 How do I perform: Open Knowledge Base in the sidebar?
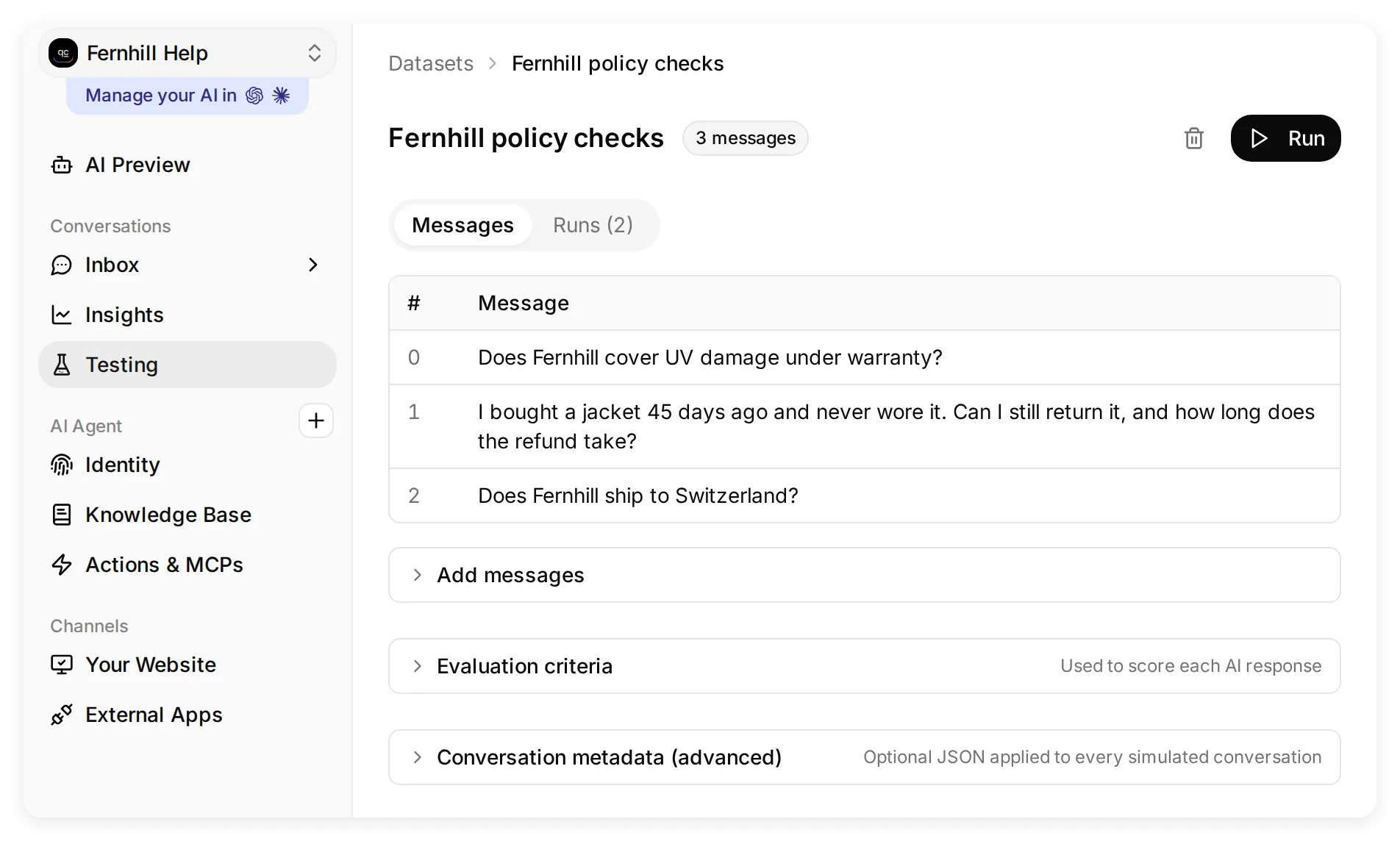pos(187,515)
